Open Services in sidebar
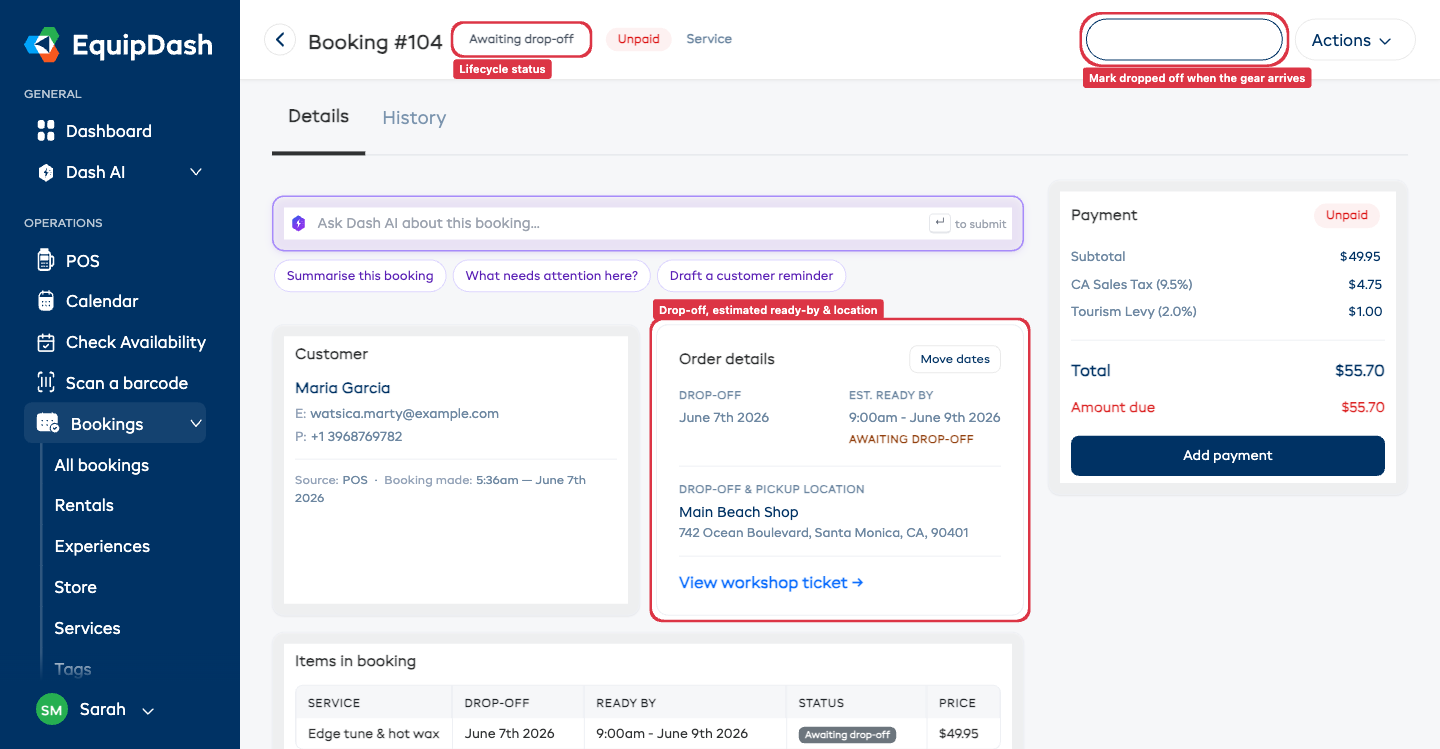 click(87, 628)
